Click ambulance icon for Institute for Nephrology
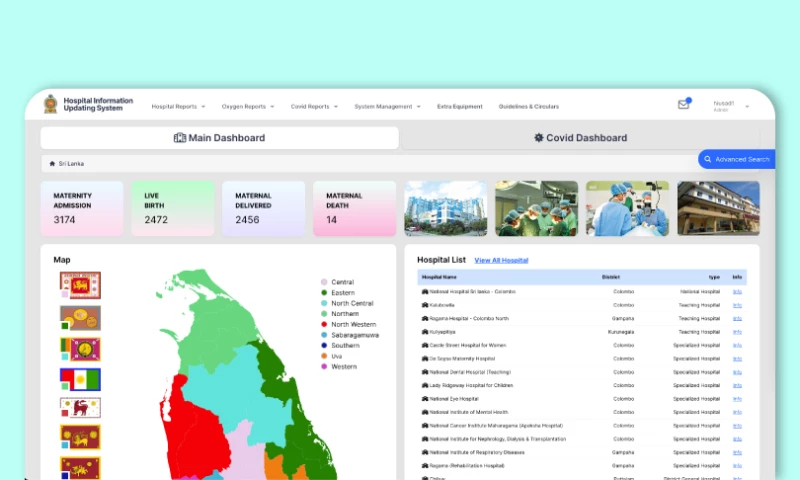The height and width of the screenshot is (480, 800). click(x=424, y=439)
